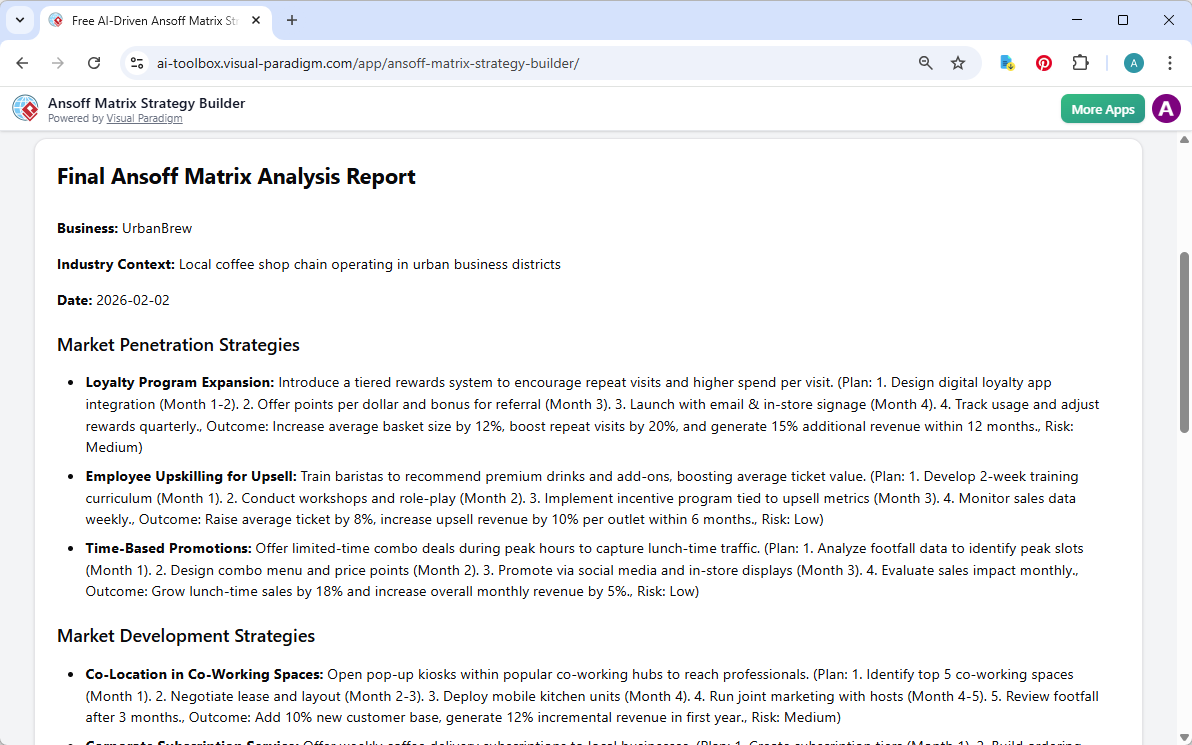Click the forward navigation arrow
The width and height of the screenshot is (1192, 745).
(58, 62)
